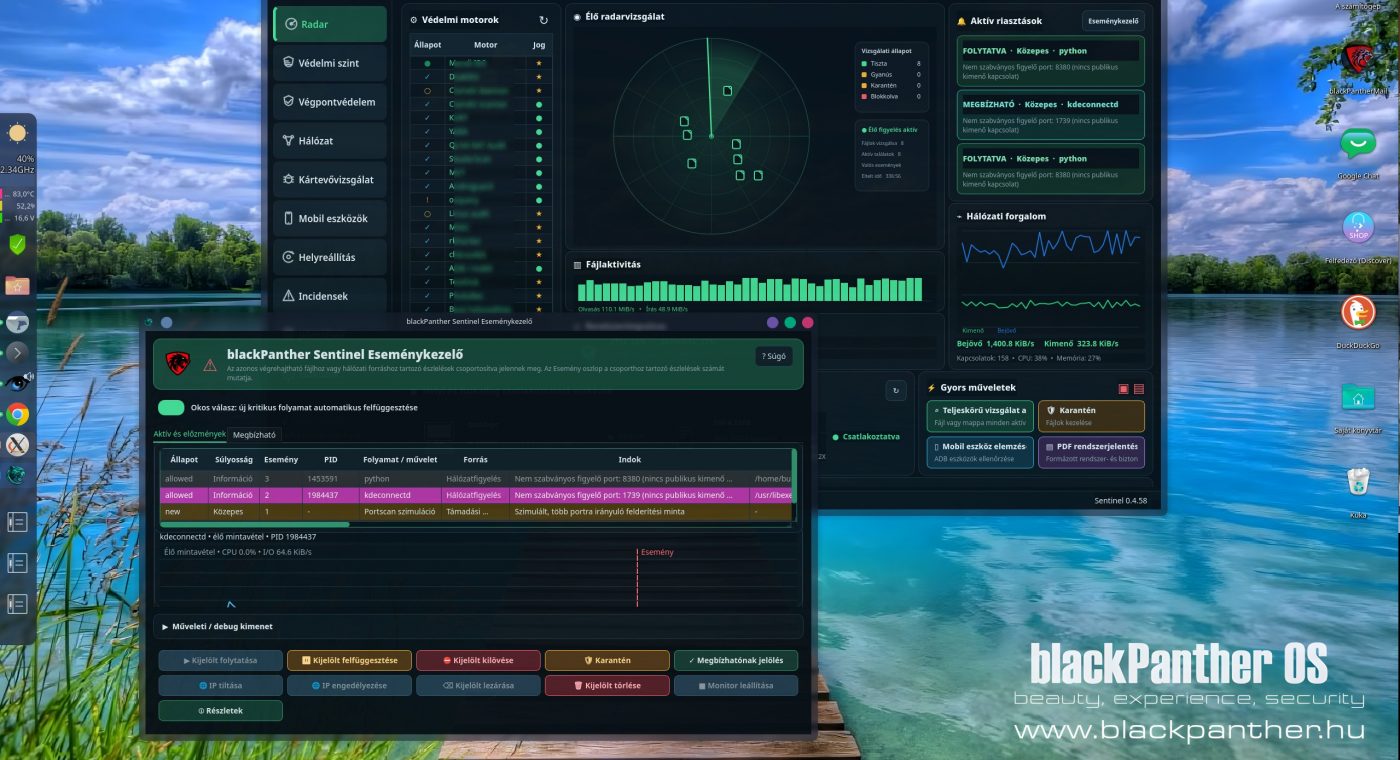Open the X app icon in dock
1400x760 pixels.
pos(17,445)
